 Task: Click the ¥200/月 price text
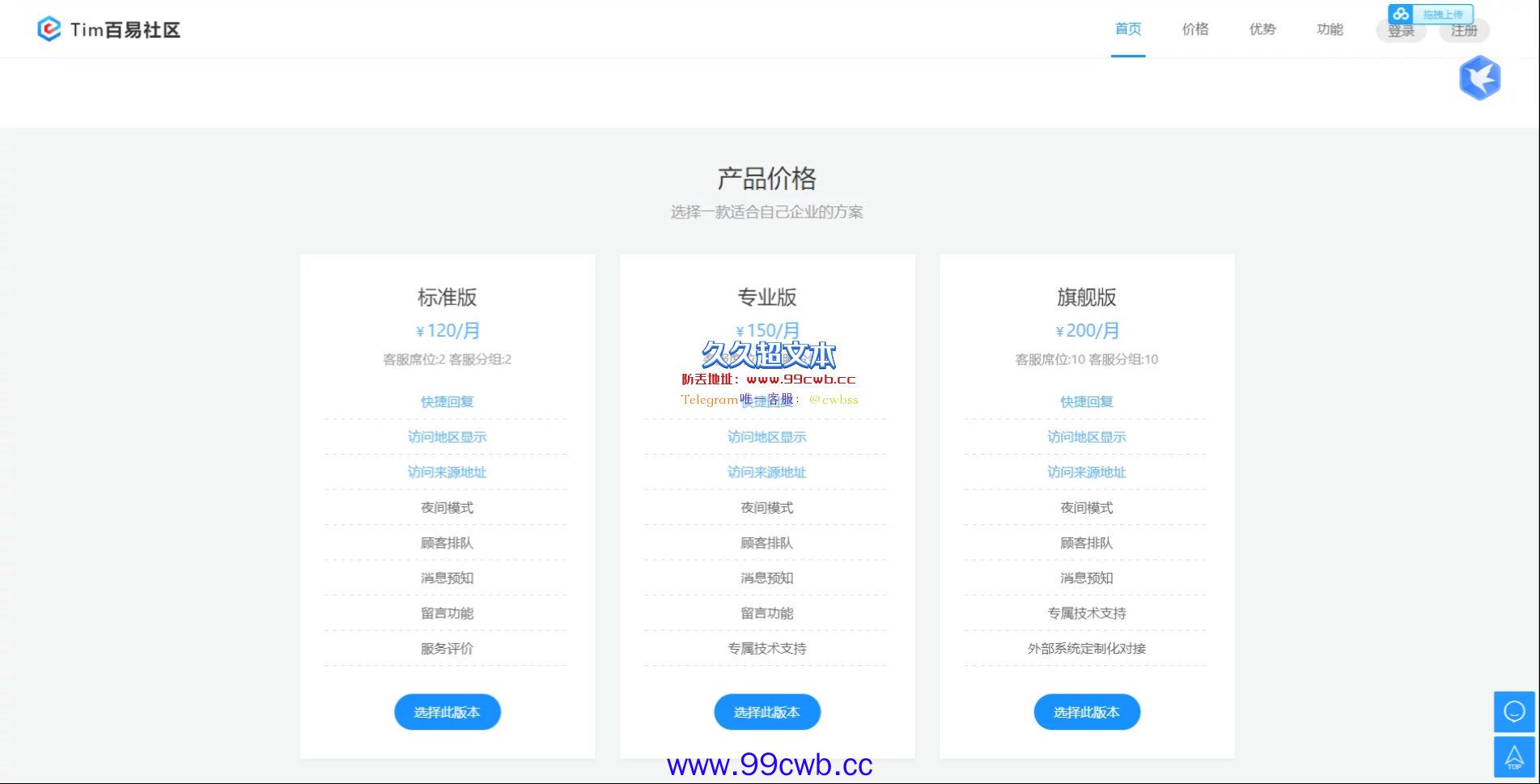pos(1087,330)
